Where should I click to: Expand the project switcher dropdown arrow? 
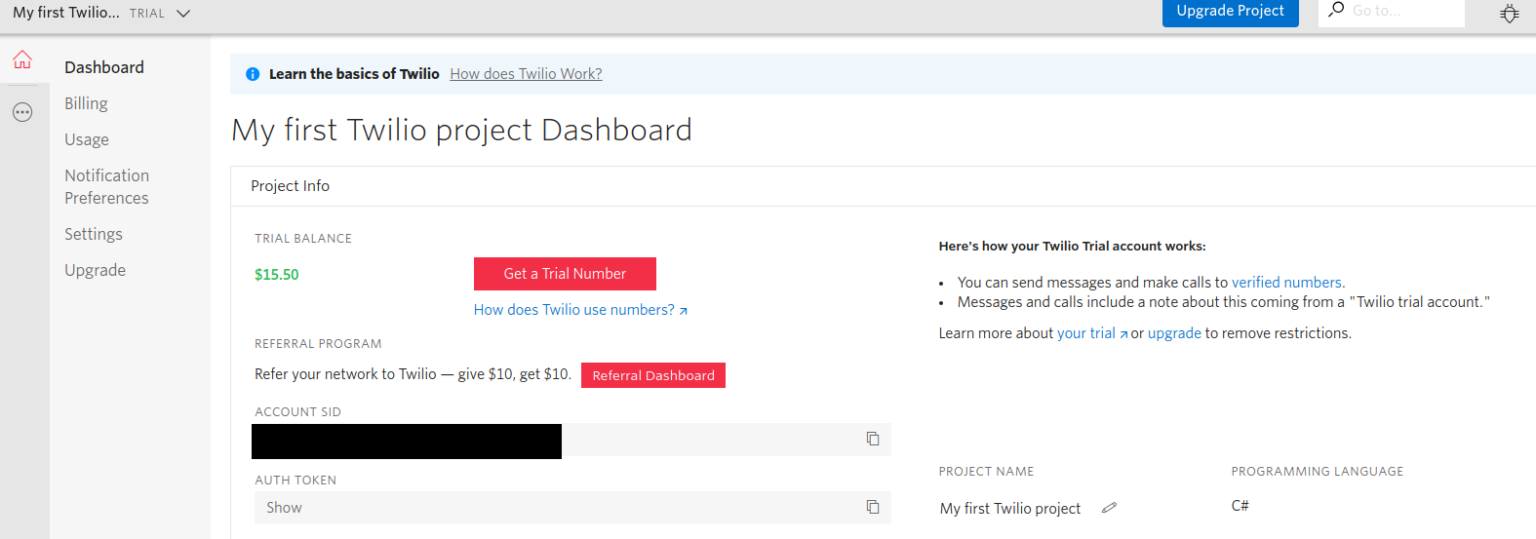click(x=182, y=13)
